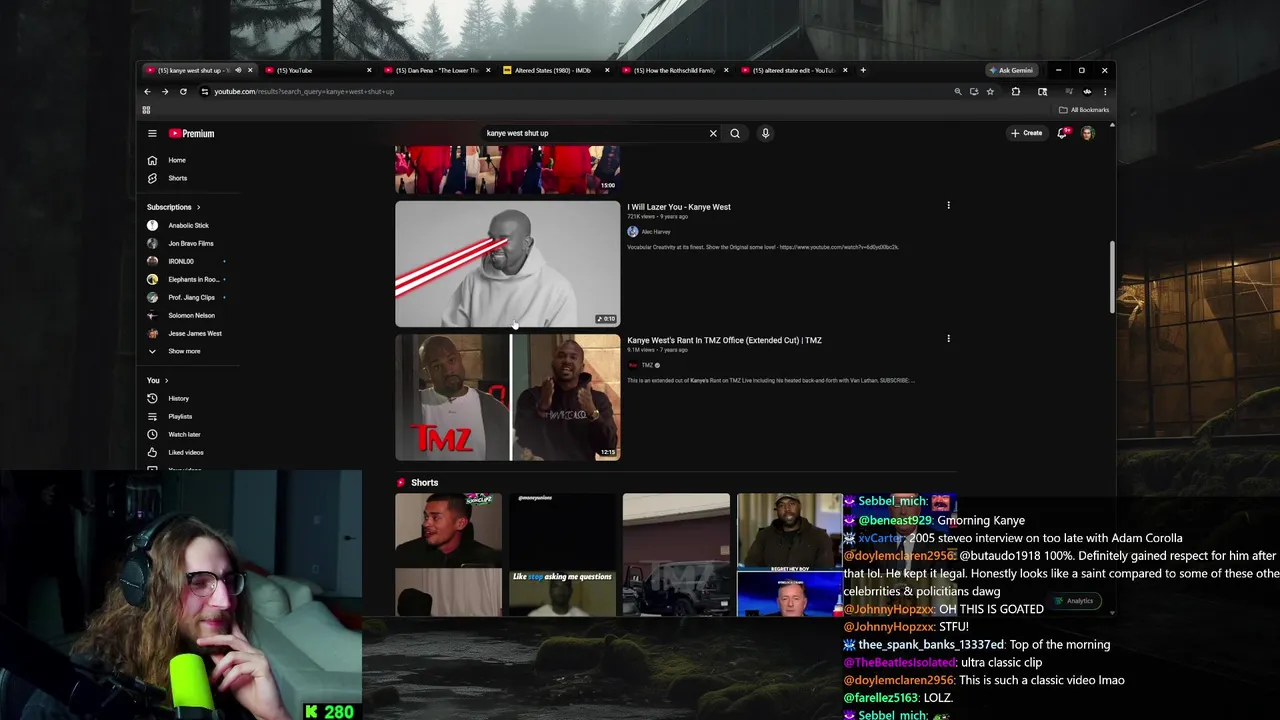Viewport: 1280px width, 720px height.
Task: Open the Jon Bravo Films channel
Action: click(x=192, y=243)
